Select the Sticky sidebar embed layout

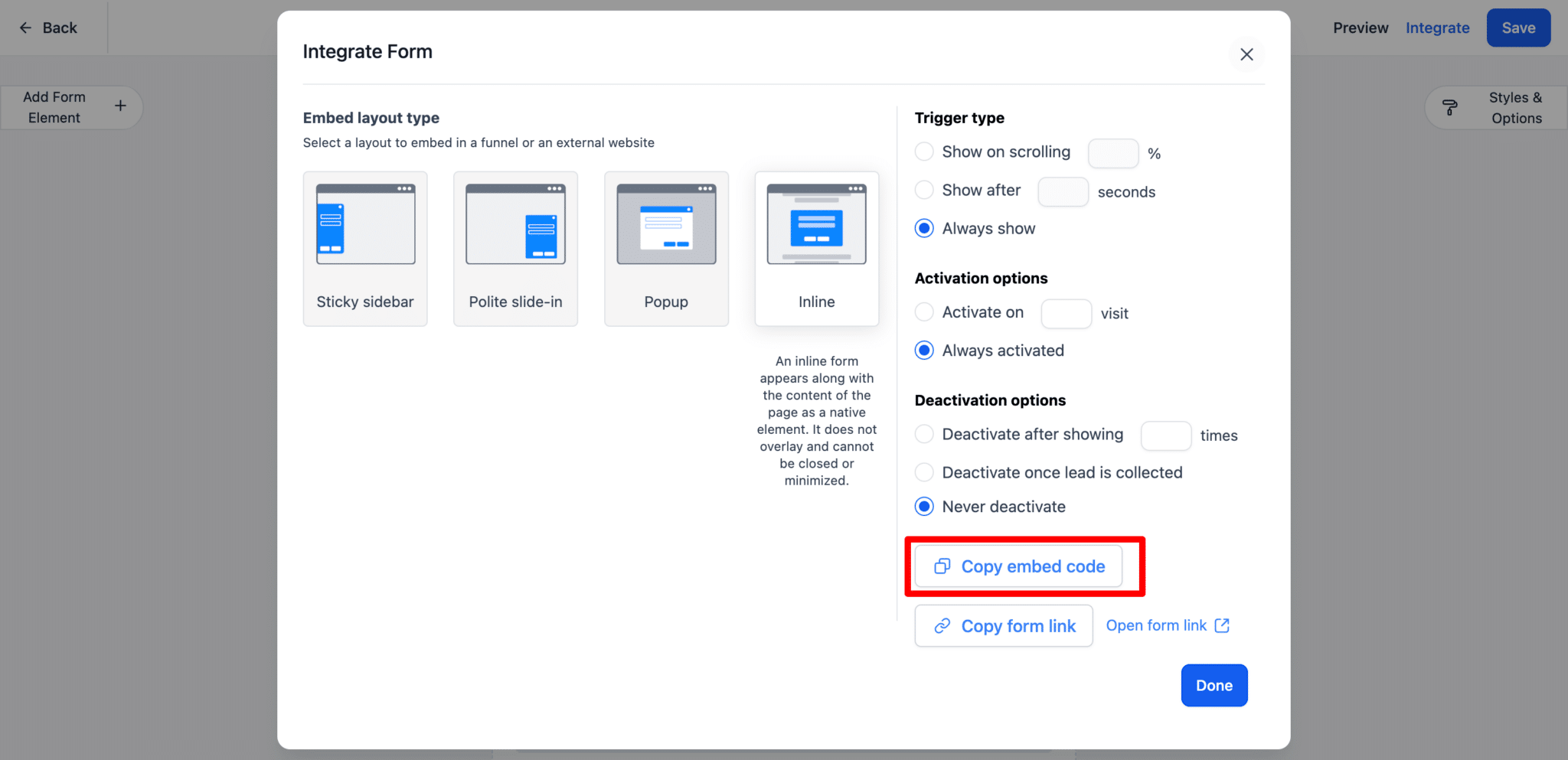pyautogui.click(x=365, y=249)
